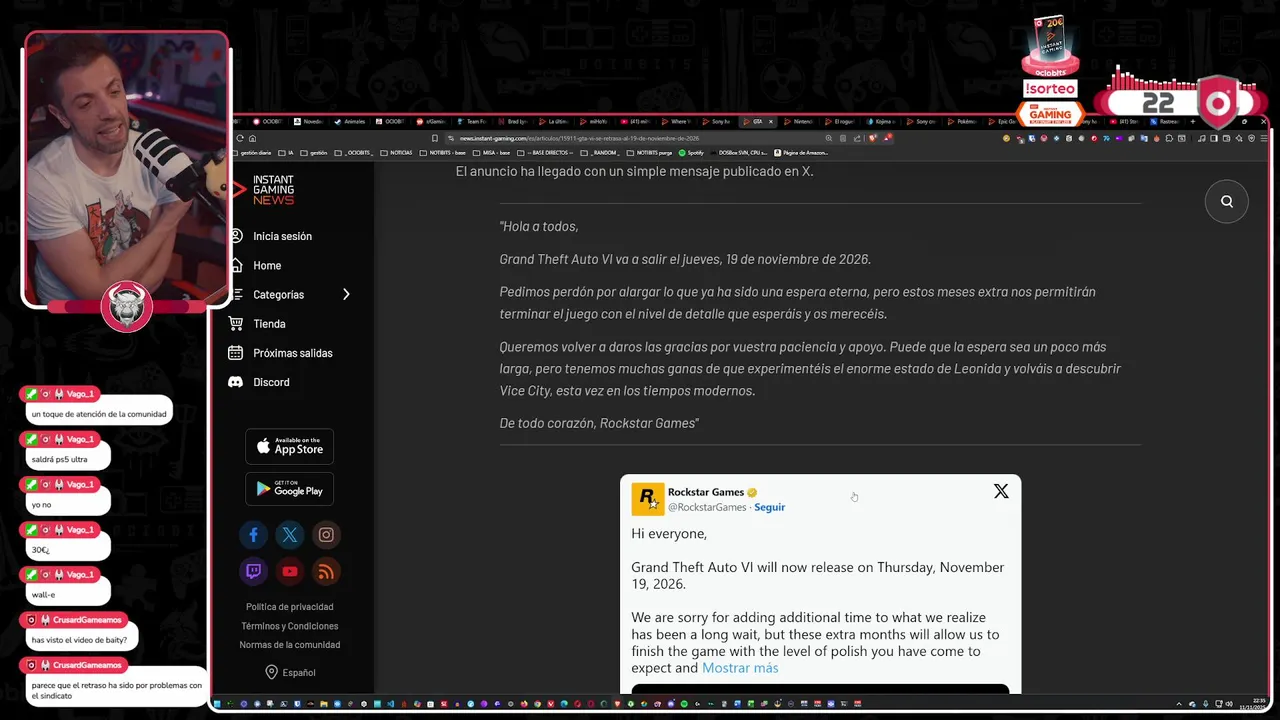
Task: Open Política de privacidad link
Action: pyautogui.click(x=290, y=607)
